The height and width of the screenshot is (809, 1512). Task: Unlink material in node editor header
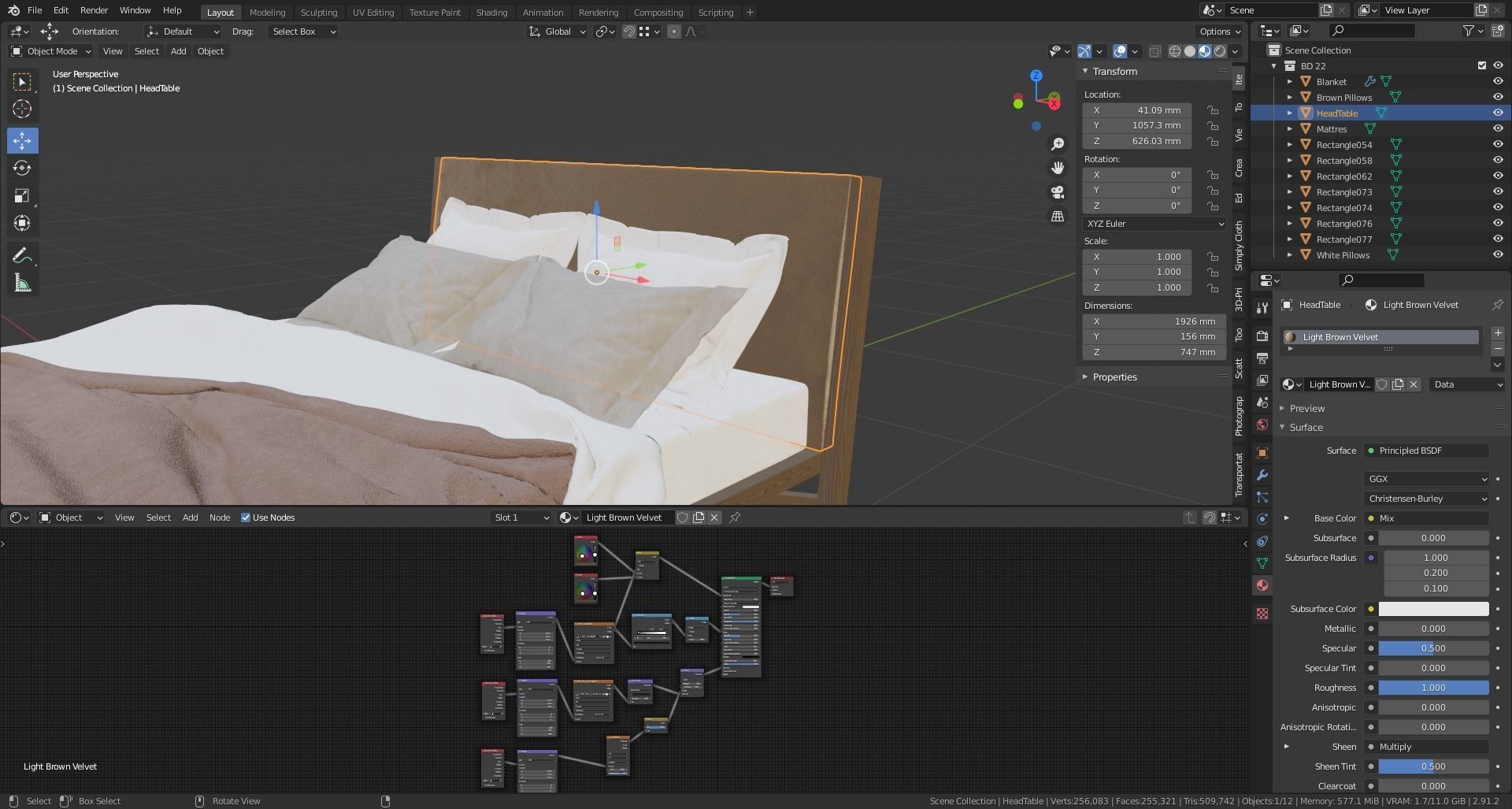point(714,518)
